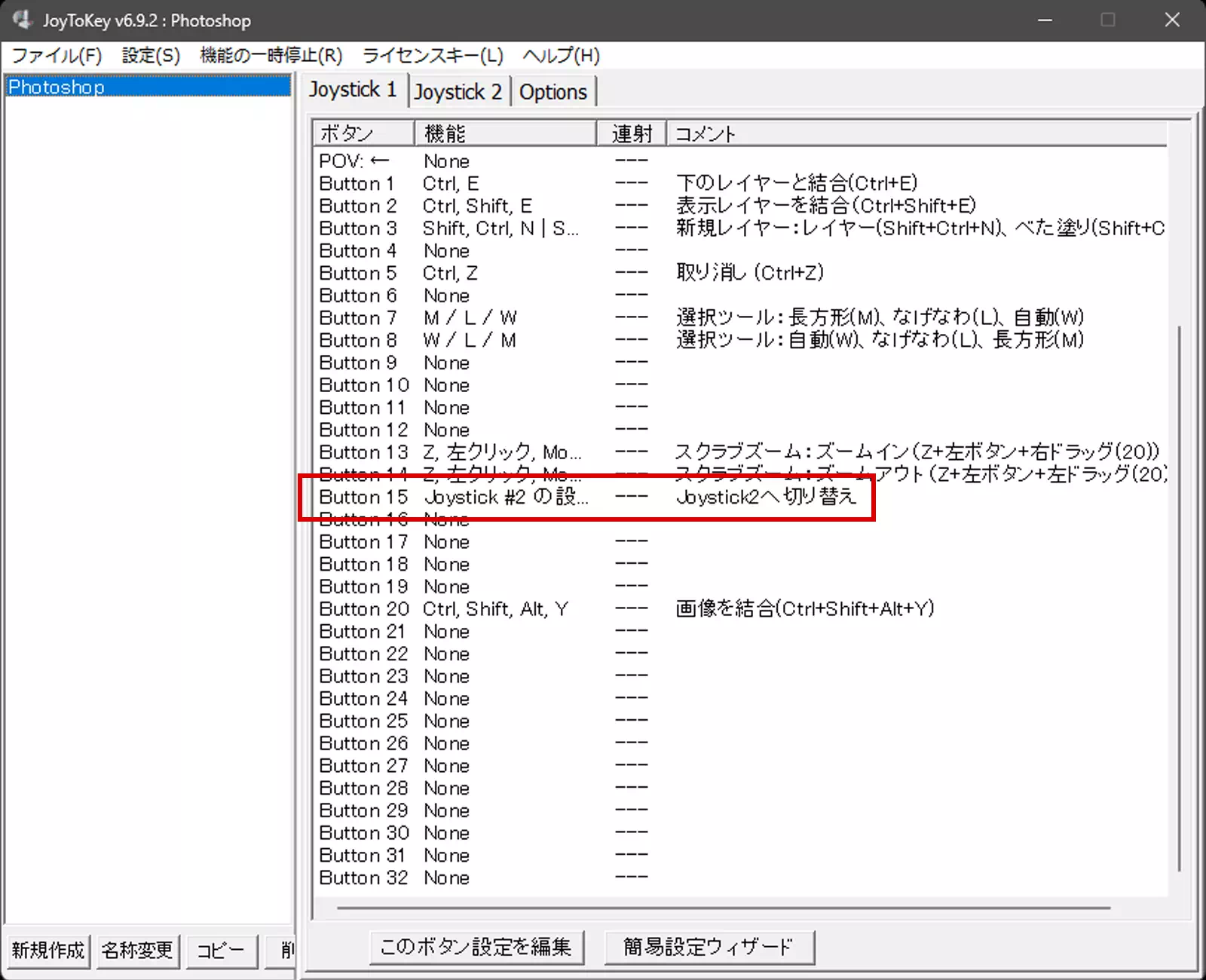Image resolution: width=1206 pixels, height=980 pixels.
Task: Click the 'Ctrl, Shift, Alt, Y' function cell
Action: click(x=495, y=609)
